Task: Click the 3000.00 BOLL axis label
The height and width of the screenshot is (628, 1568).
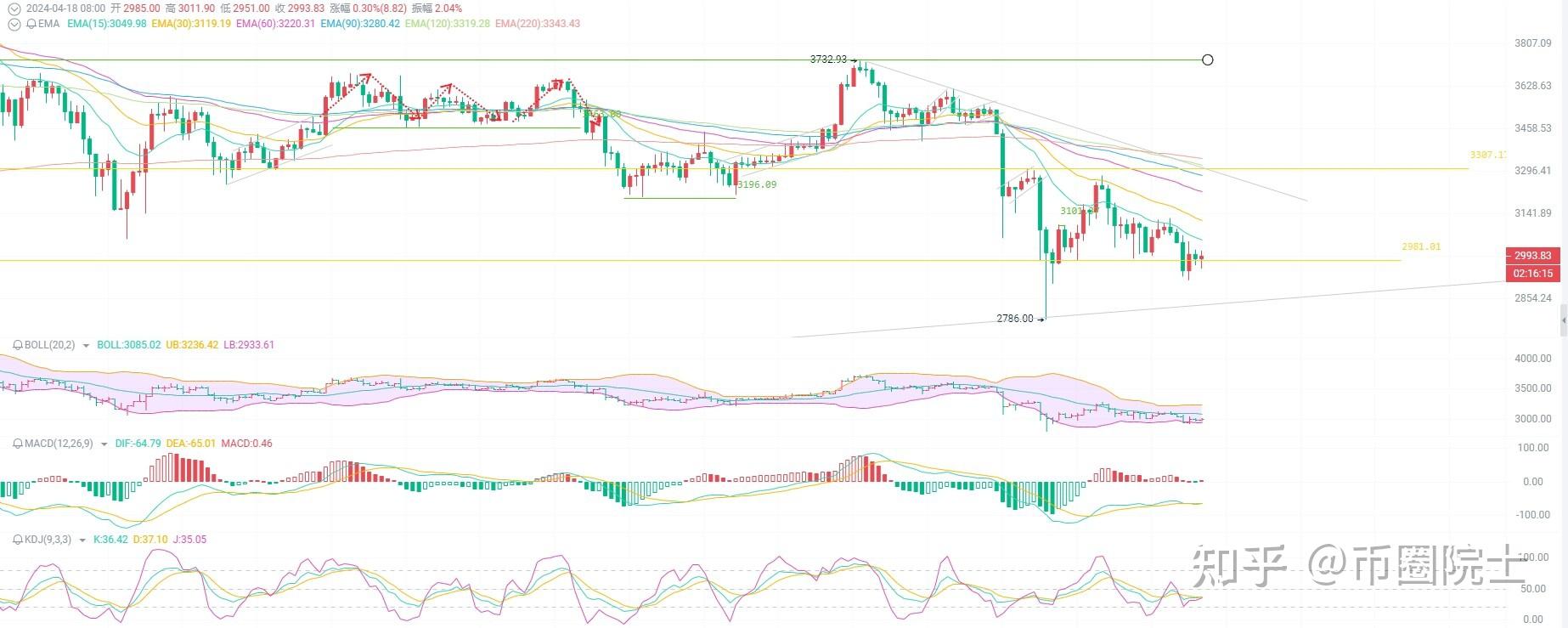Action: (x=1533, y=419)
